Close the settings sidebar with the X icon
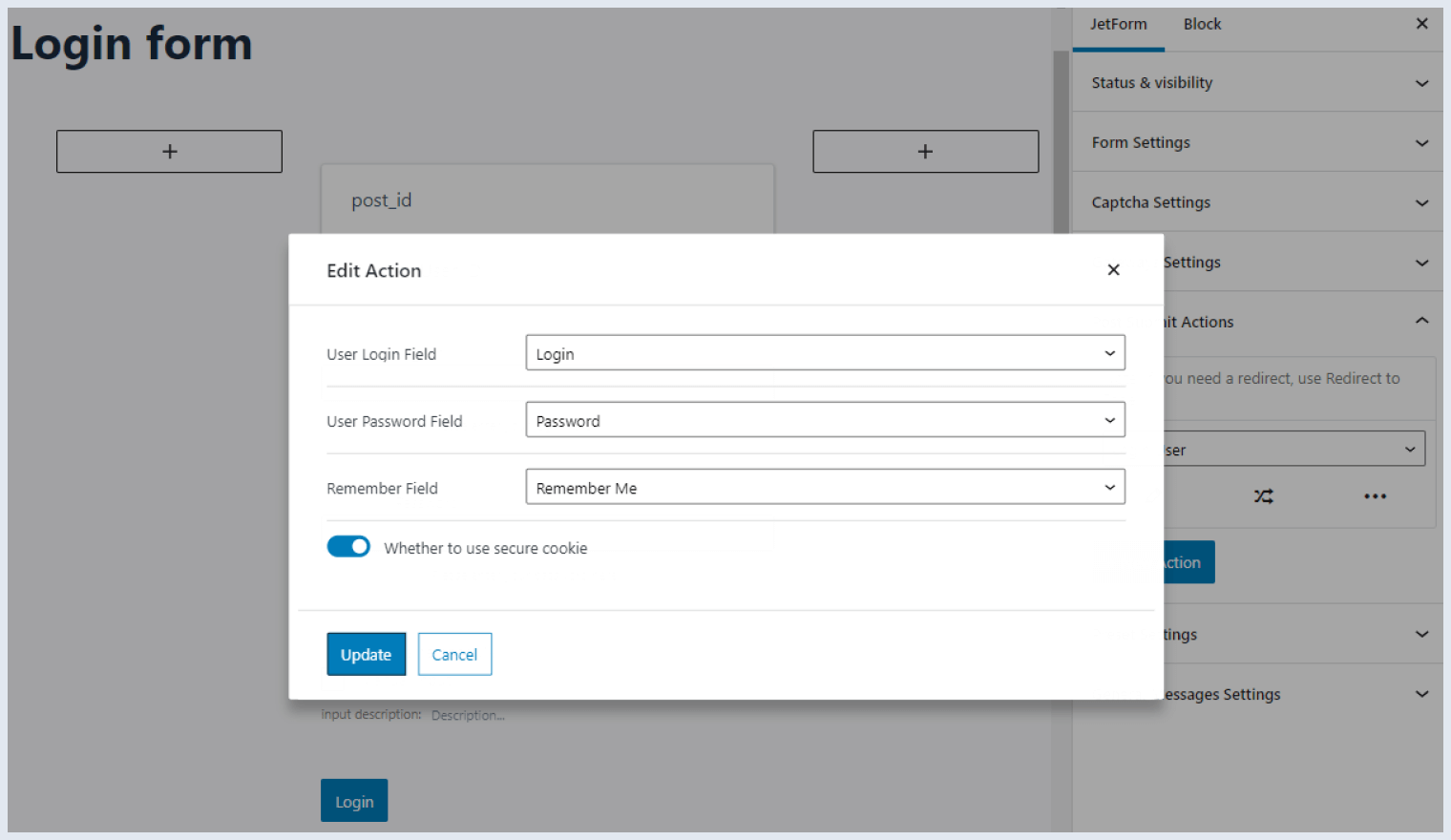This screenshot has width=1451, height=840. click(x=1421, y=23)
